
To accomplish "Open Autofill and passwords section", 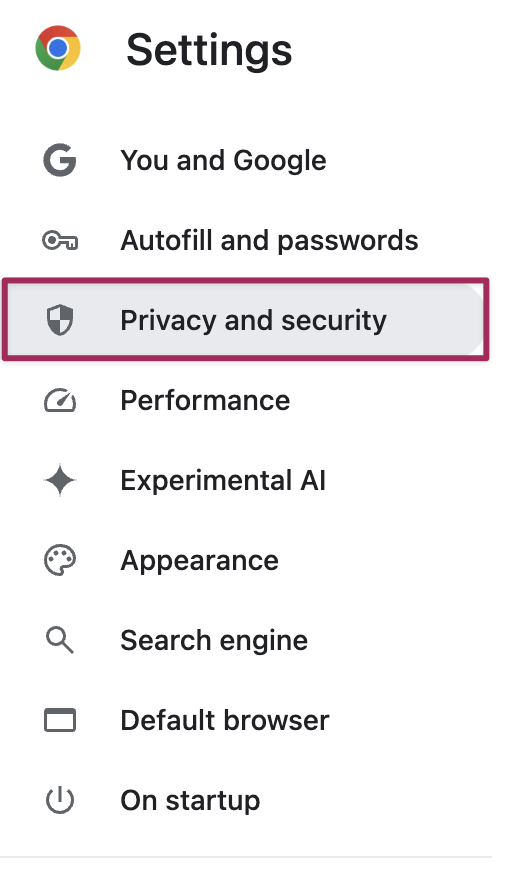I will pyautogui.click(x=269, y=241).
